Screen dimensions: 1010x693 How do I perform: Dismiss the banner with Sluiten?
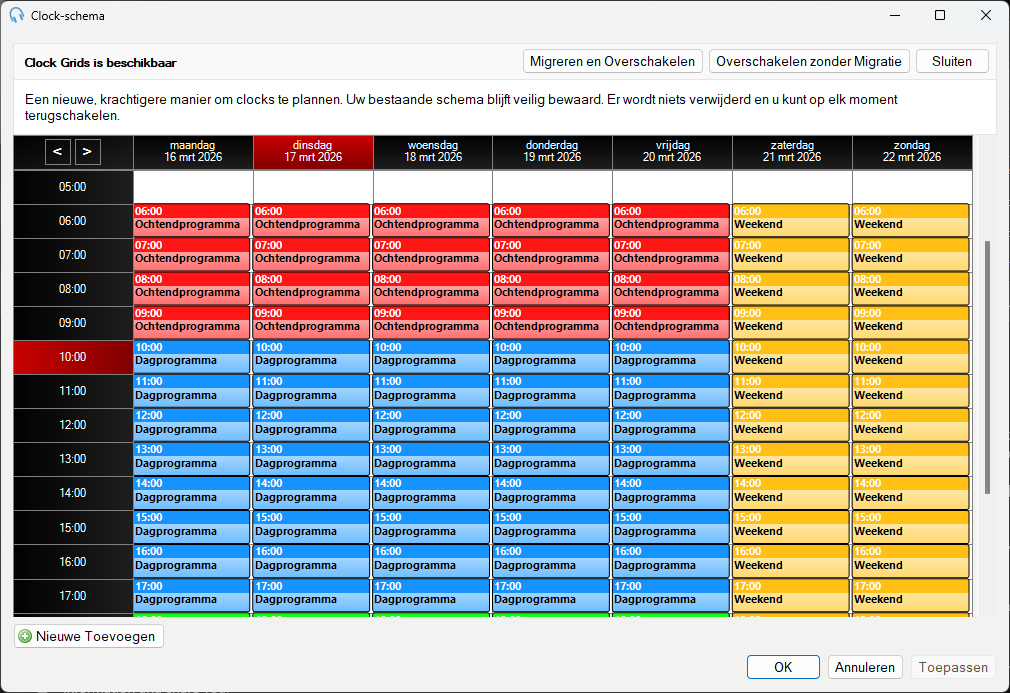(x=951, y=61)
